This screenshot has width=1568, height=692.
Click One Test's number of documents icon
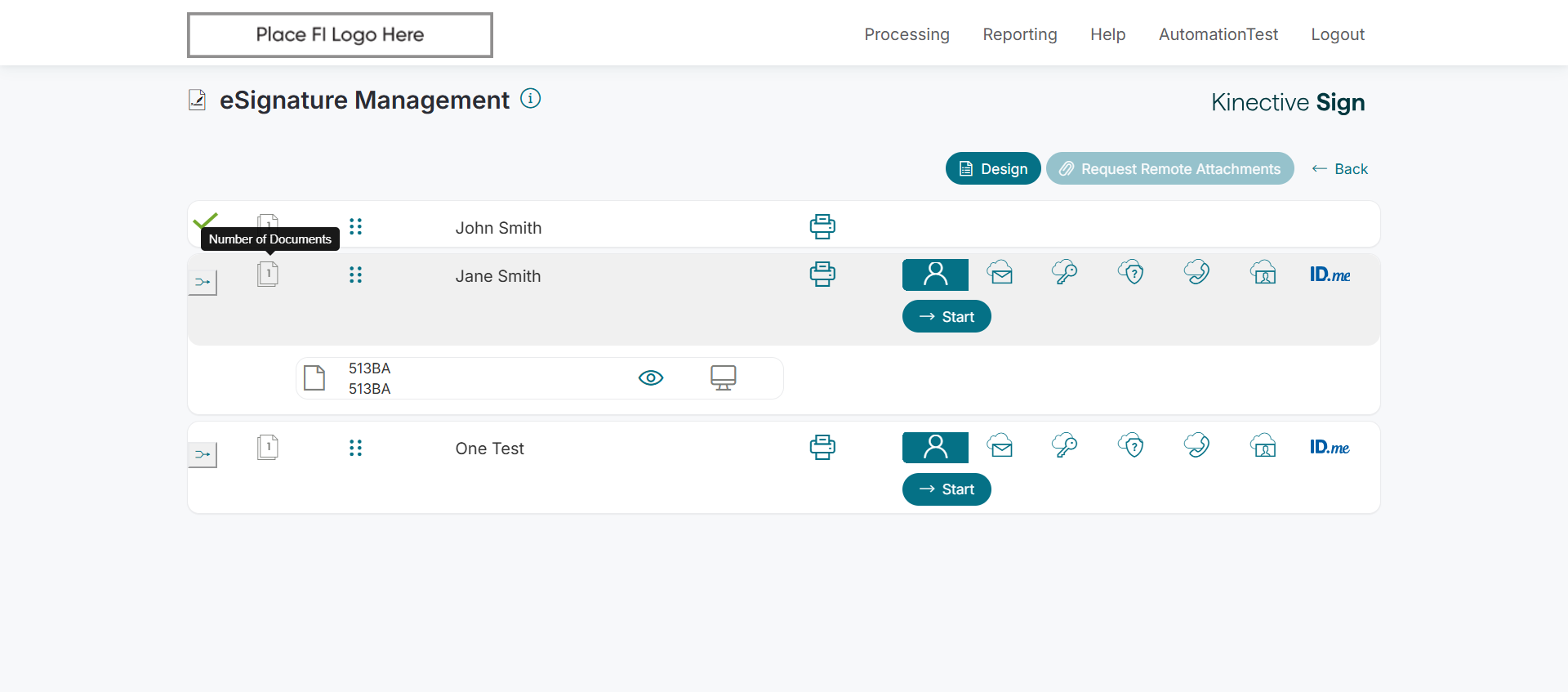click(268, 447)
